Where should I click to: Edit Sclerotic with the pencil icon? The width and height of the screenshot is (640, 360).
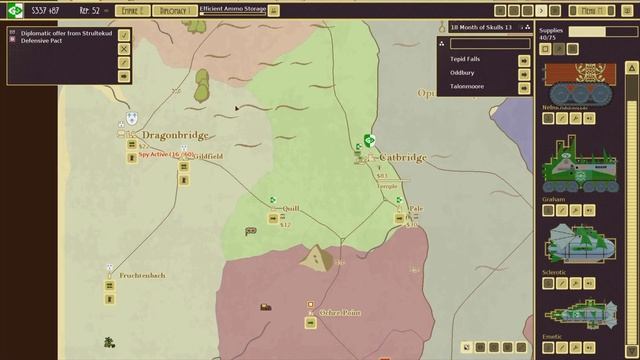(x=562, y=283)
